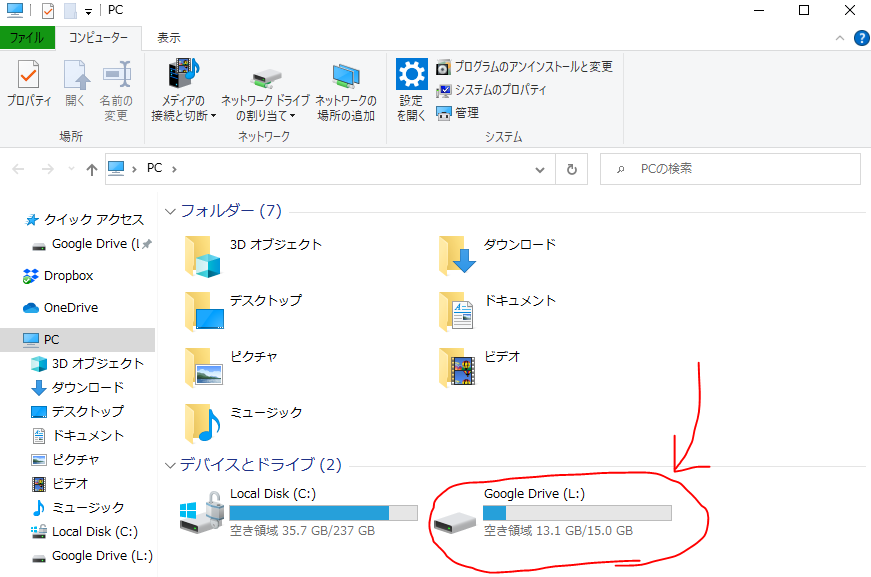
Task: Click プログラムのアンインストールと変更
Action: click(524, 67)
